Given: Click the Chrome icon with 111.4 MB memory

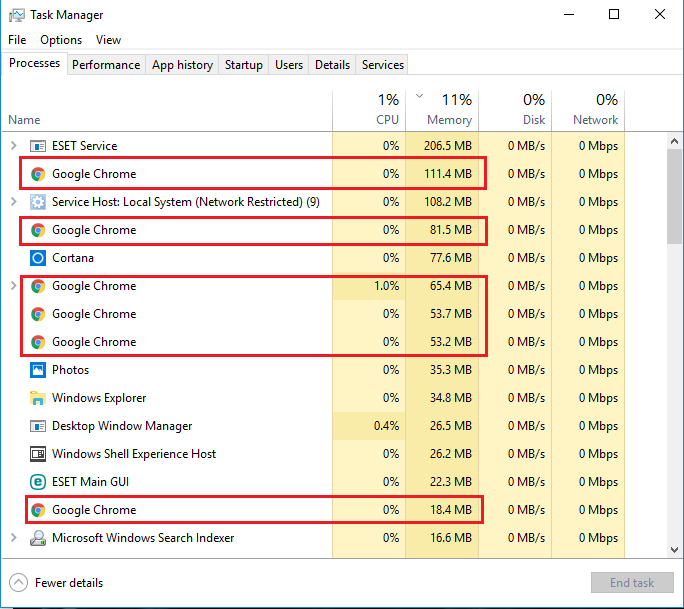Looking at the screenshot, I should pyautogui.click(x=38, y=174).
